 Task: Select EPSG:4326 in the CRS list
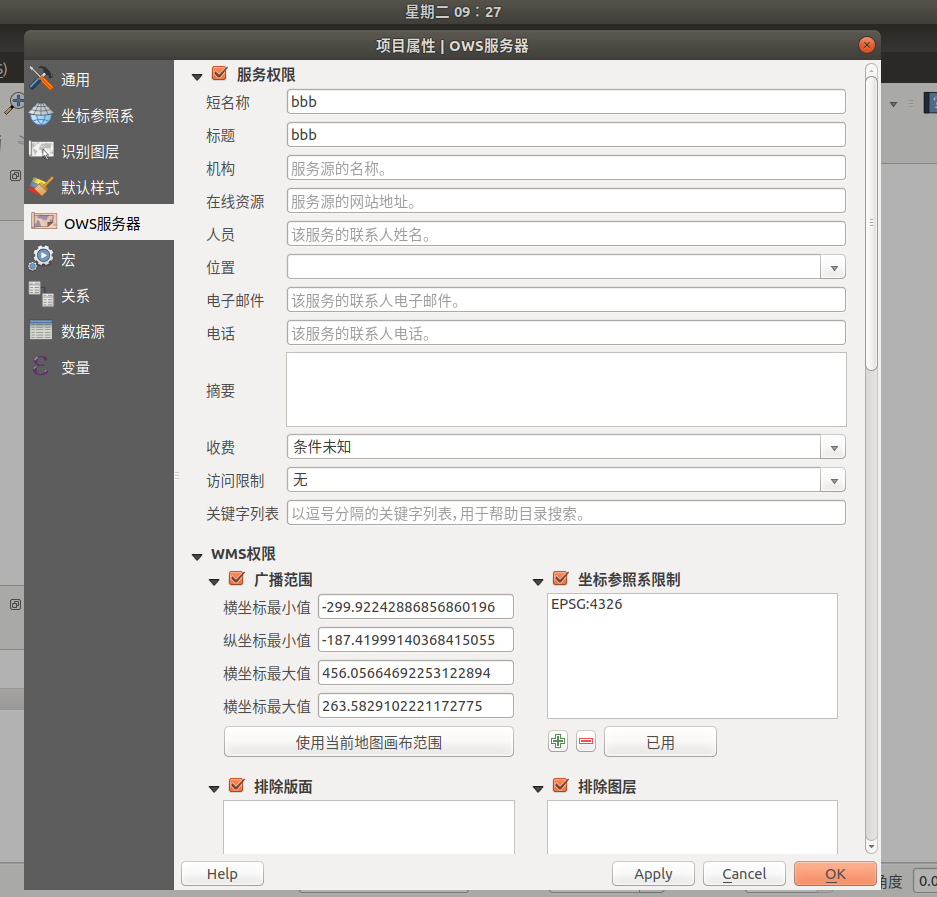[x=587, y=604]
